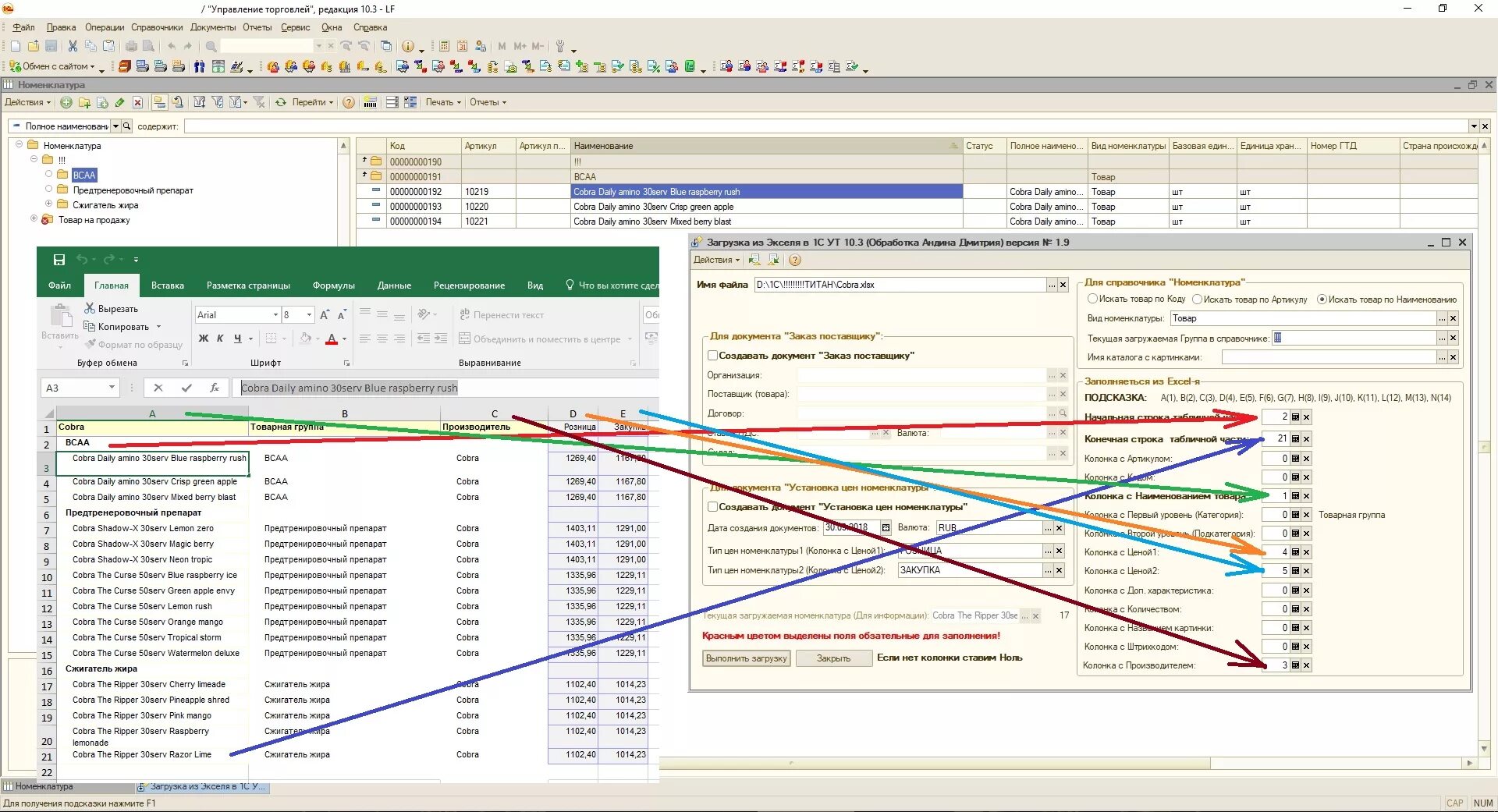Expand the Товар на продажу tree node
This screenshot has height=812, width=1498.
coord(34,219)
